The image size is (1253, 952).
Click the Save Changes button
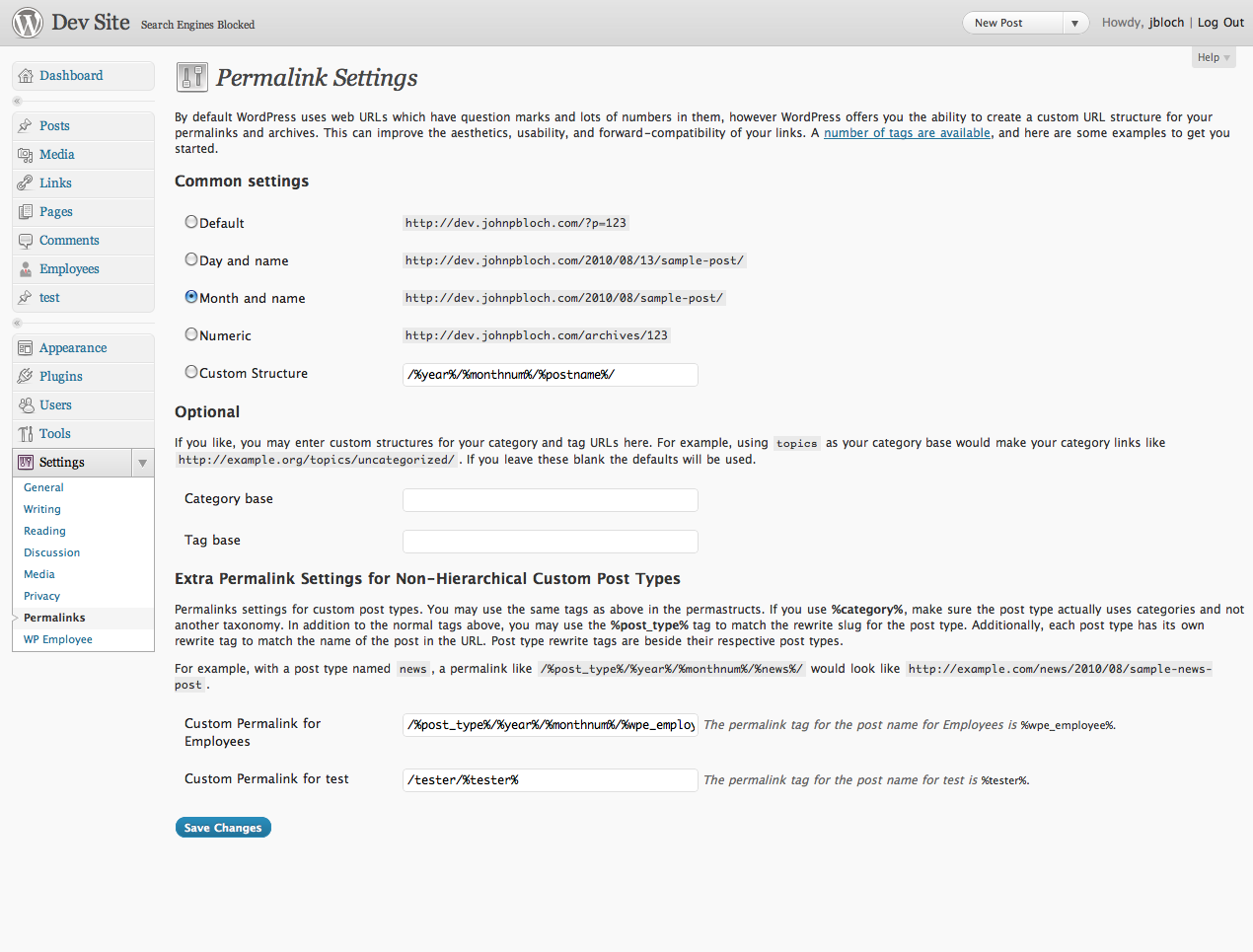point(223,828)
